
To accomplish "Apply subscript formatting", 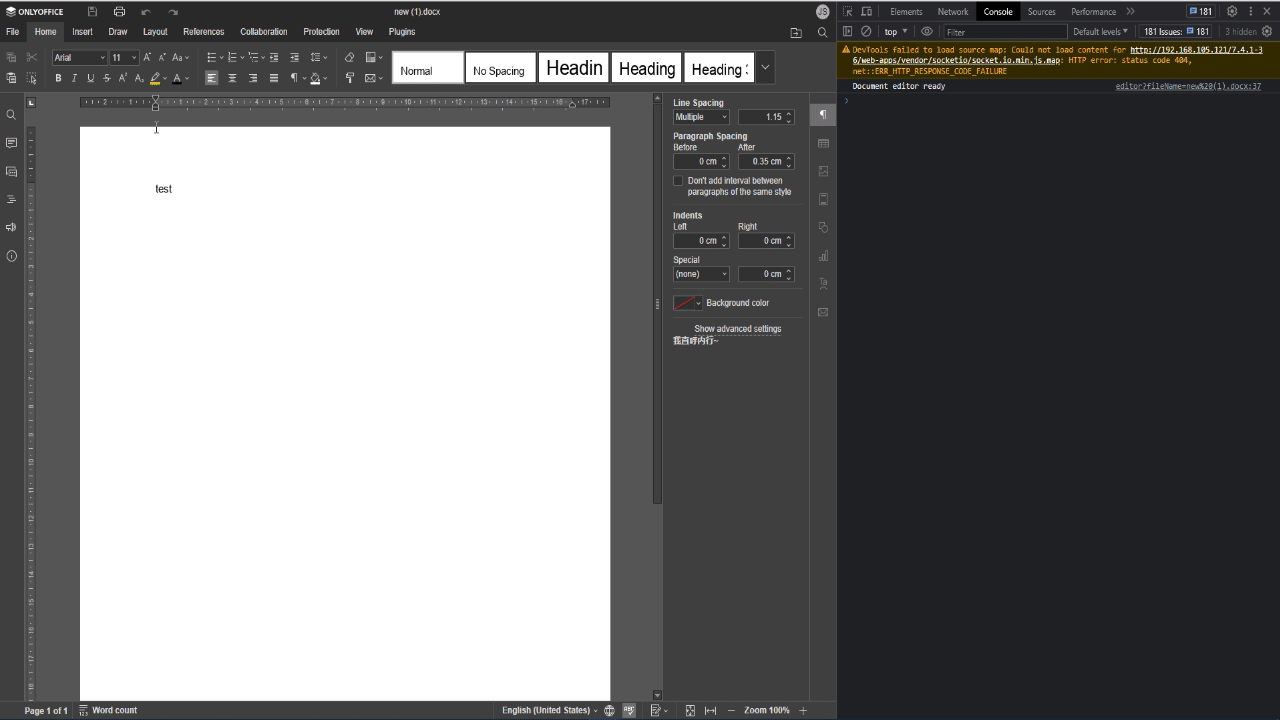I will pyautogui.click(x=139, y=78).
